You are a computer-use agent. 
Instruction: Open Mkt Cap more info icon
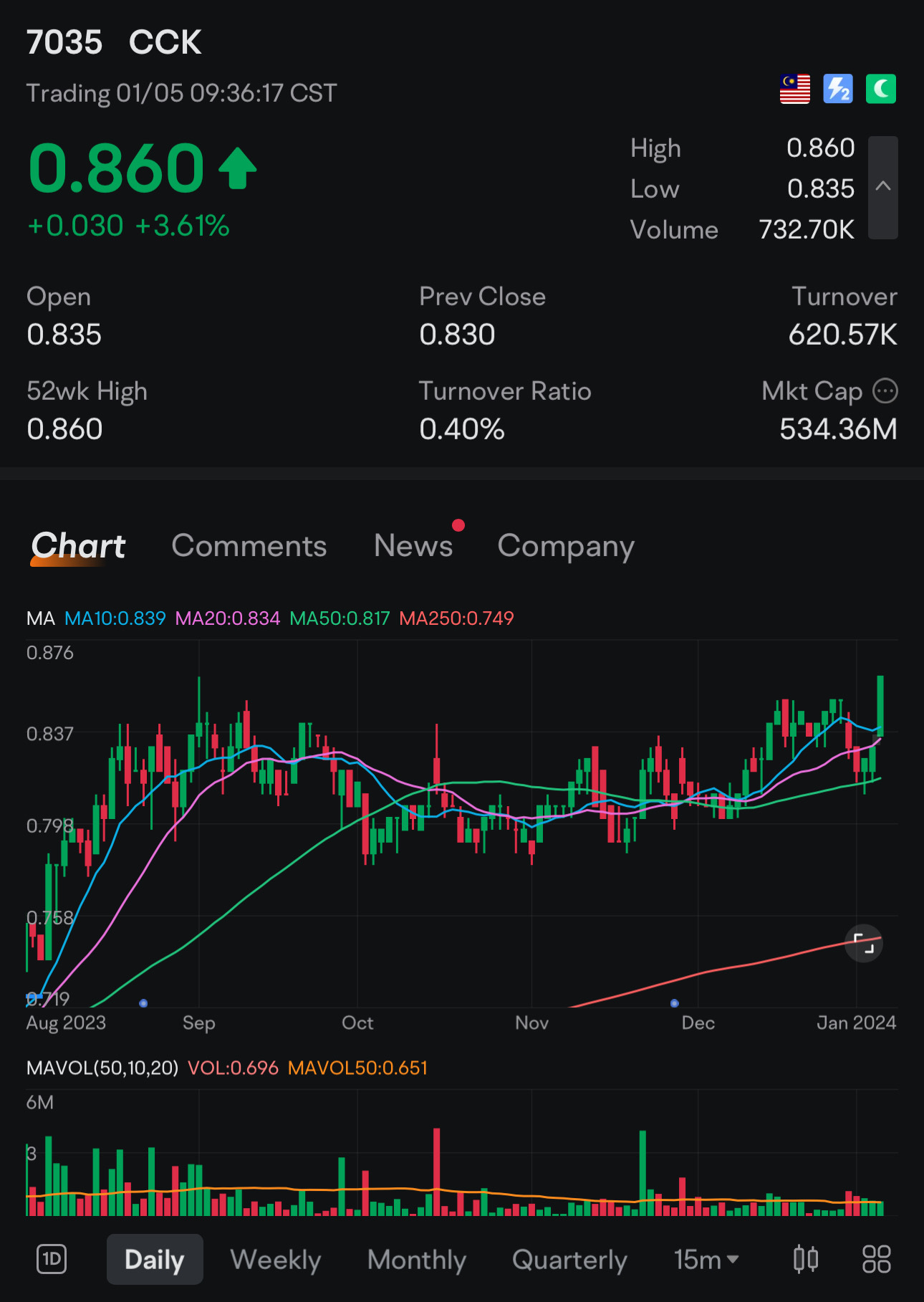885,391
